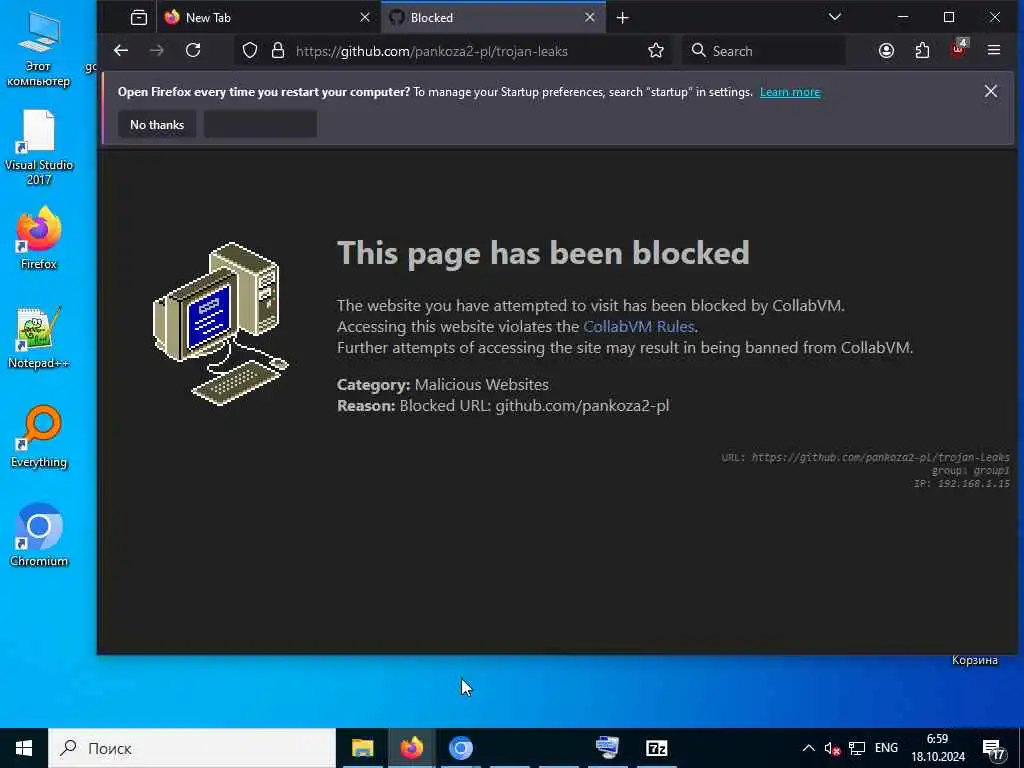The height and width of the screenshot is (768, 1024).
Task: Open the clock showing 6:59
Action: pos(938,748)
